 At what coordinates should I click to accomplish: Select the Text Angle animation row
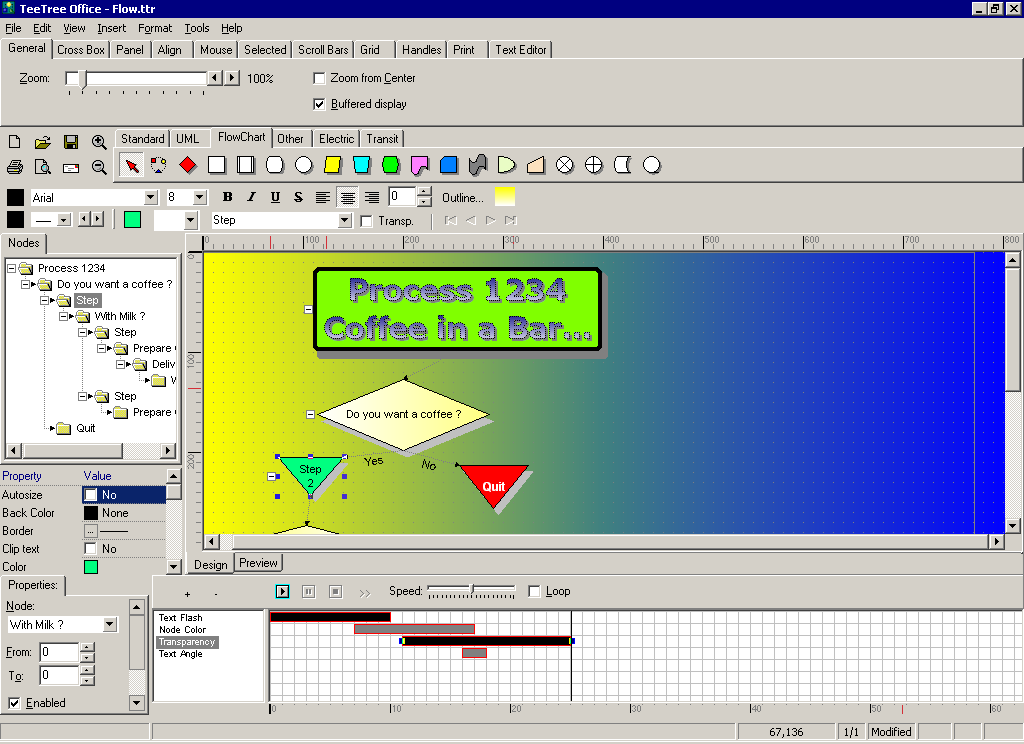click(180, 654)
